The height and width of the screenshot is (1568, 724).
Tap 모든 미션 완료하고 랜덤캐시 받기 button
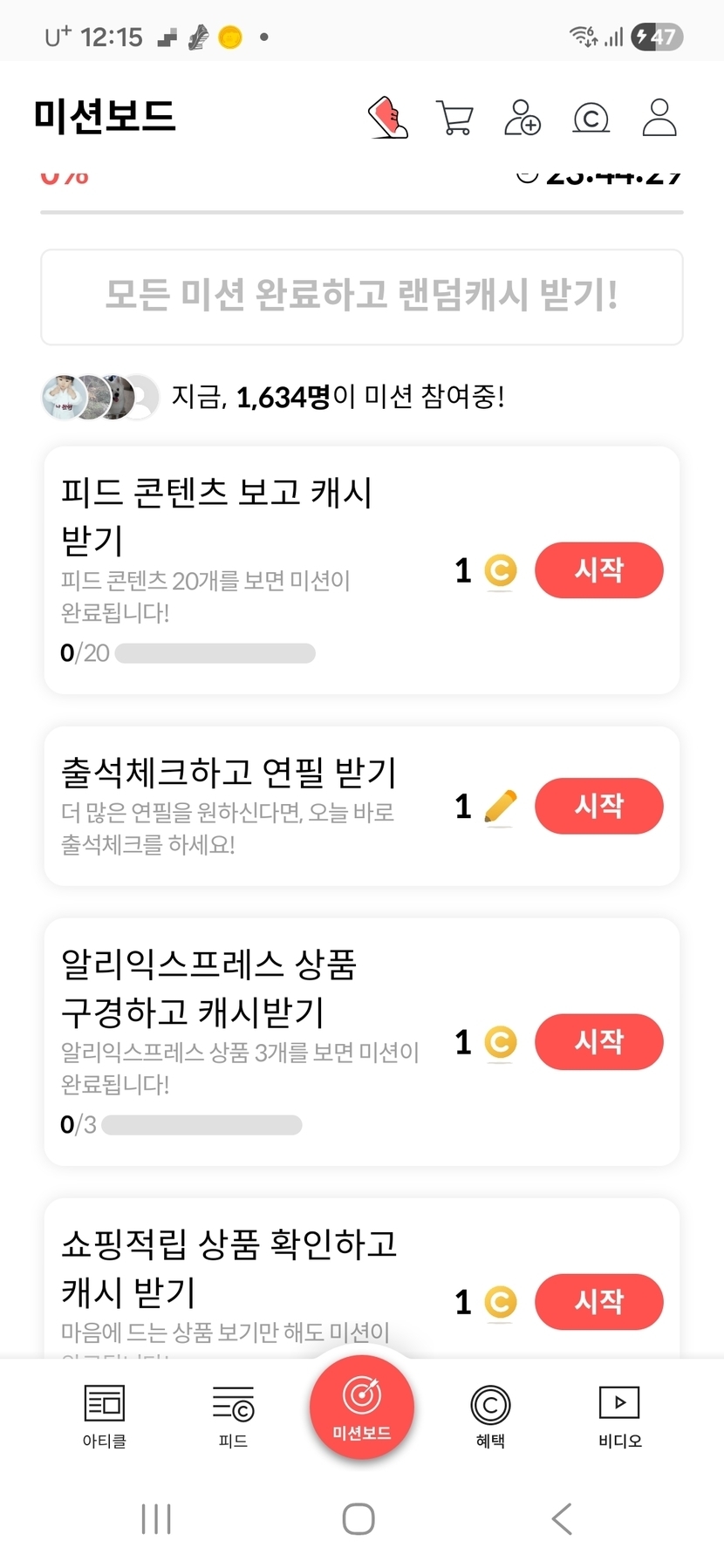pos(362,297)
